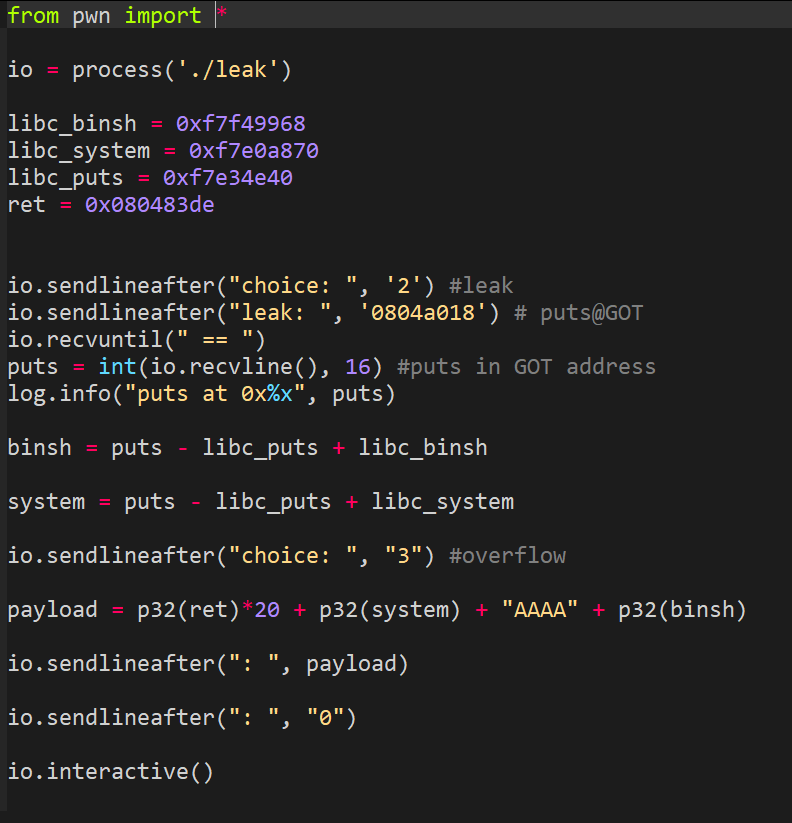This screenshot has width=792, height=823.
Task: Click p32(ret)*20 in the payload line
Action: pyautogui.click(x=208, y=610)
